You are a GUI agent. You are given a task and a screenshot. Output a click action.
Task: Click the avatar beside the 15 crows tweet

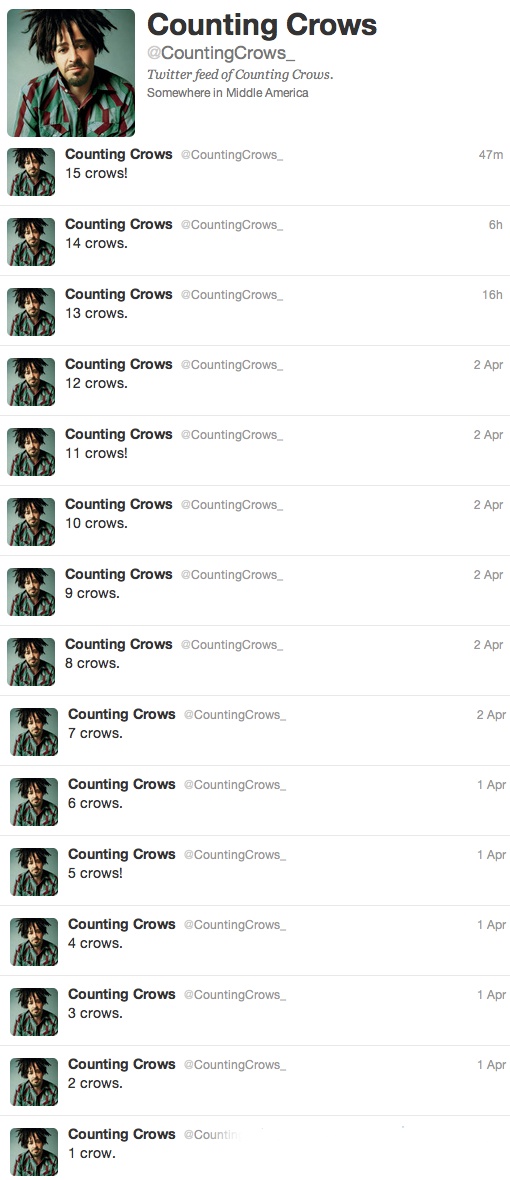(x=31, y=172)
